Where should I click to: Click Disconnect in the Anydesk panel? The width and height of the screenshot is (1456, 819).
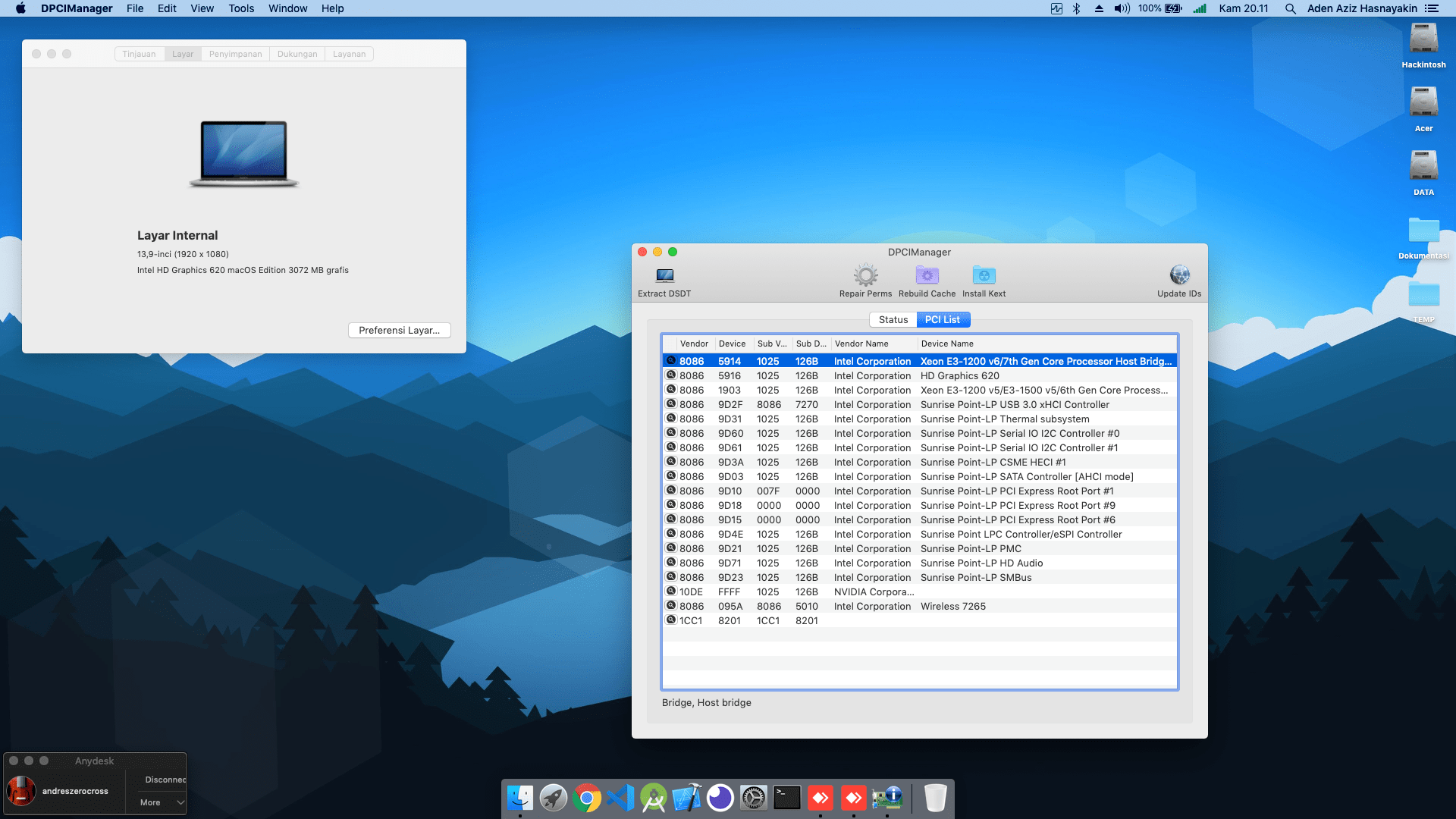tap(165, 780)
